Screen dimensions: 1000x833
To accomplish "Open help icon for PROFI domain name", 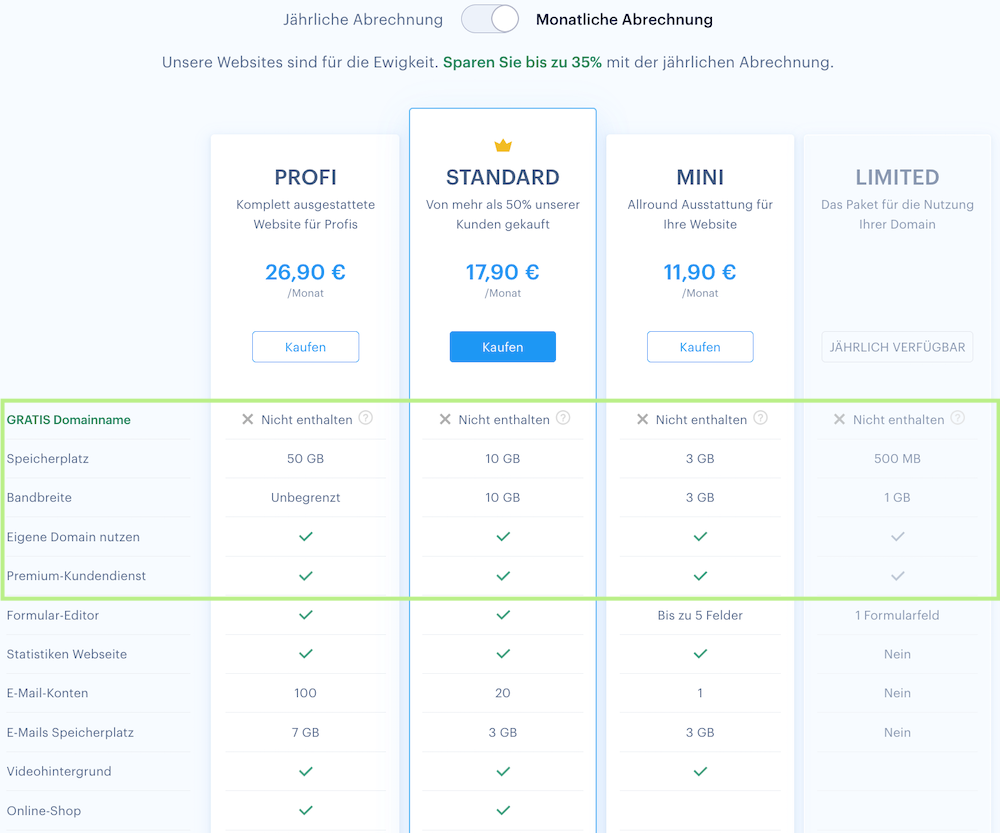I will point(365,418).
